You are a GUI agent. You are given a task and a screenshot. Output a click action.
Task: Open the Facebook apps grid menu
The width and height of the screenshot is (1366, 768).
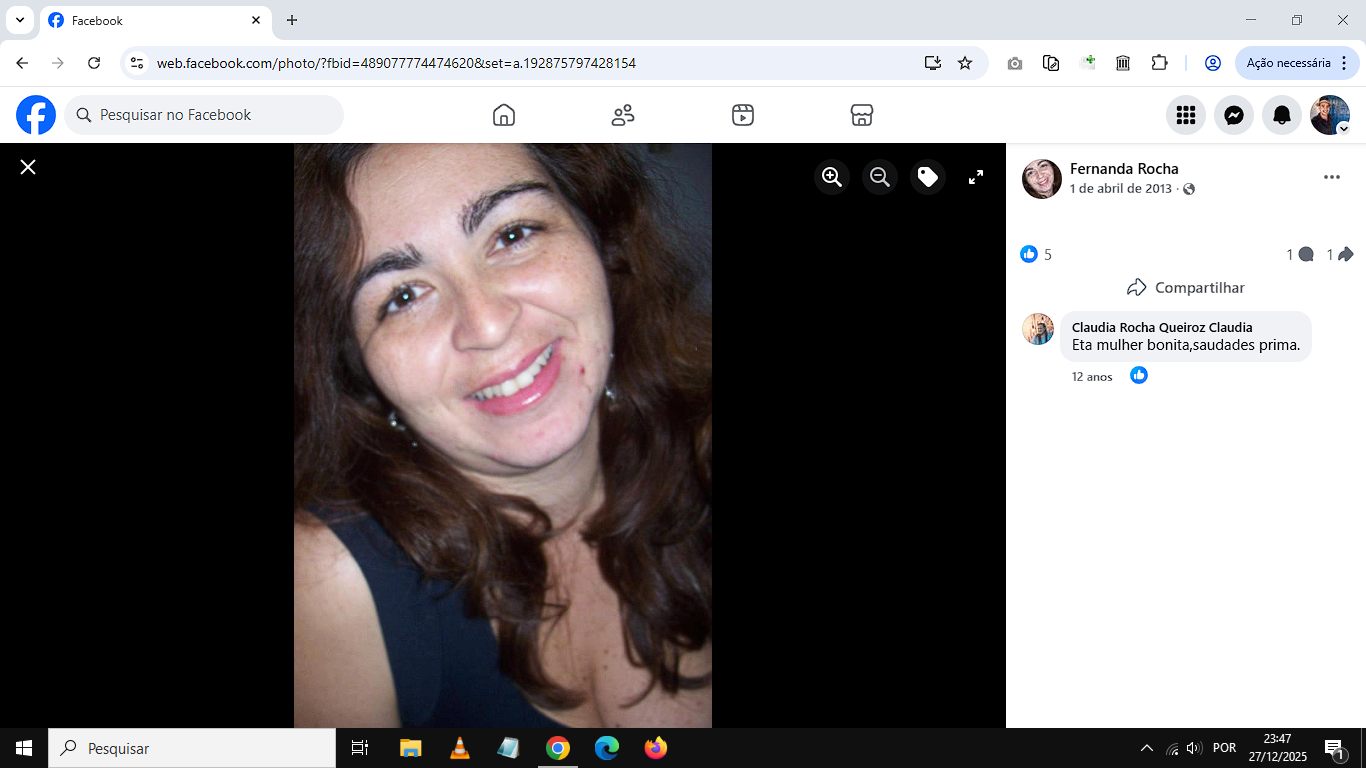[1186, 115]
